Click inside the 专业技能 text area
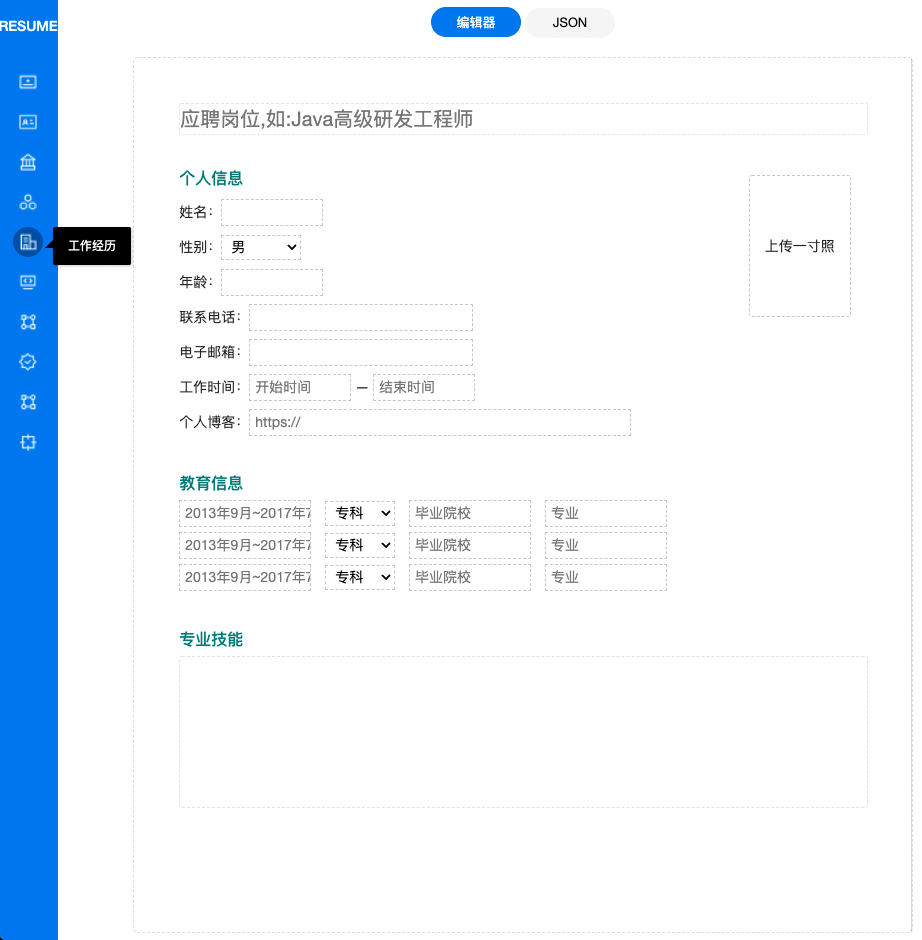This screenshot has height=940, width=922. [522, 731]
